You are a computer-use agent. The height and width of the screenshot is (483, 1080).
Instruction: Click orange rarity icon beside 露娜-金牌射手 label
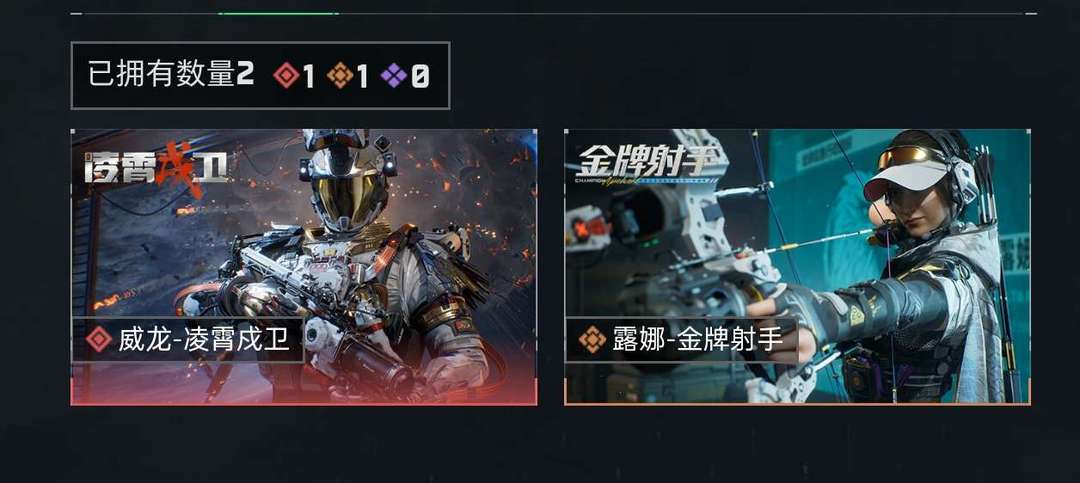pos(592,340)
